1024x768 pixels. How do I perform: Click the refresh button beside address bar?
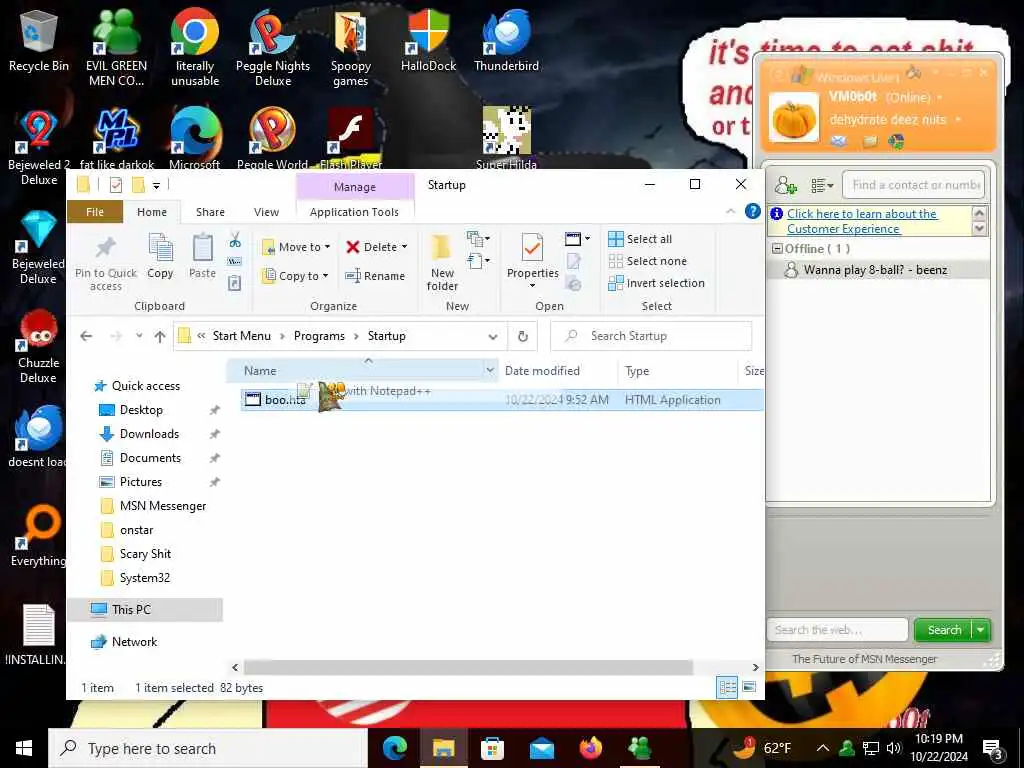pyautogui.click(x=522, y=336)
